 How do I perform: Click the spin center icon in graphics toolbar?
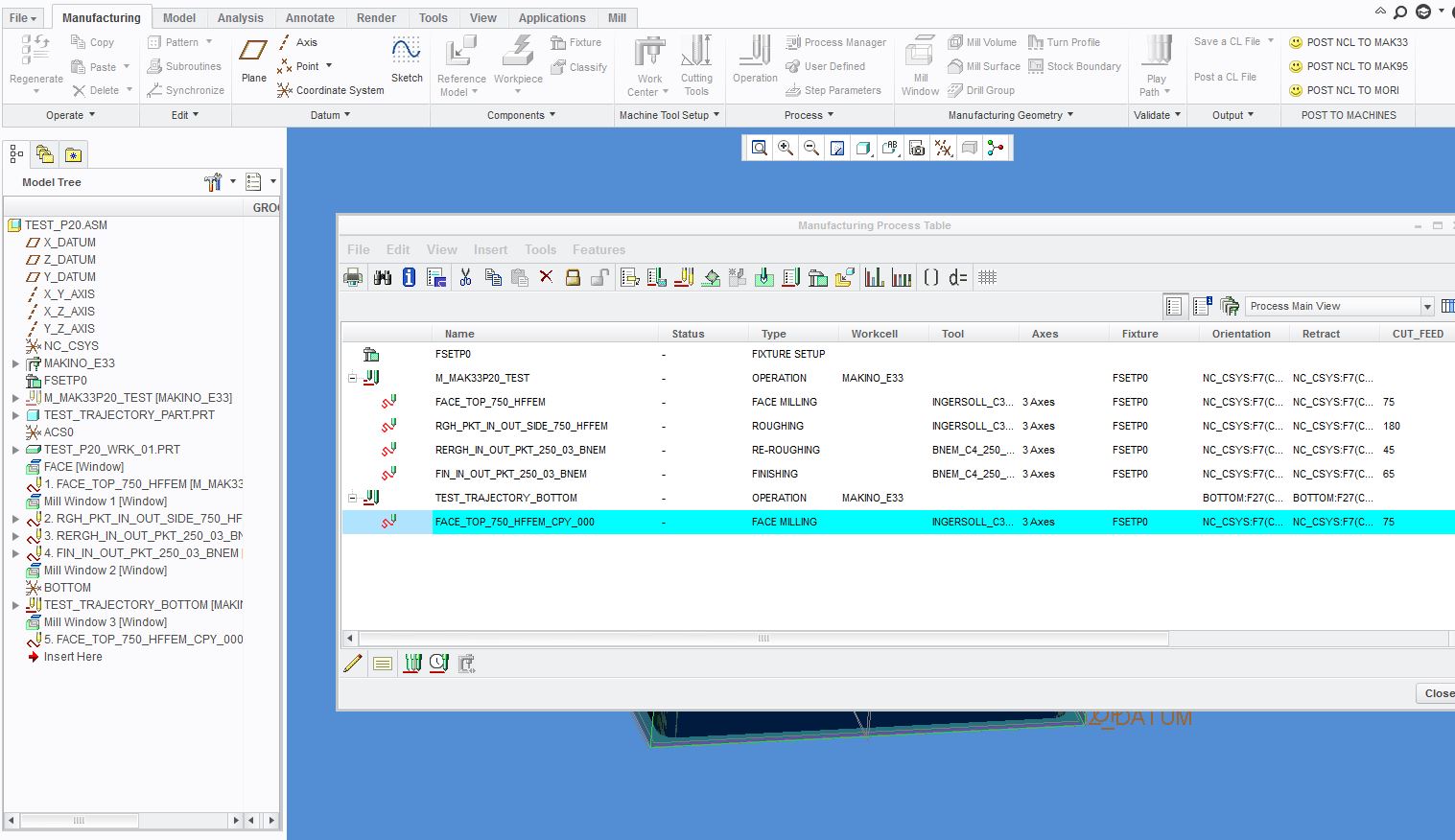996,148
